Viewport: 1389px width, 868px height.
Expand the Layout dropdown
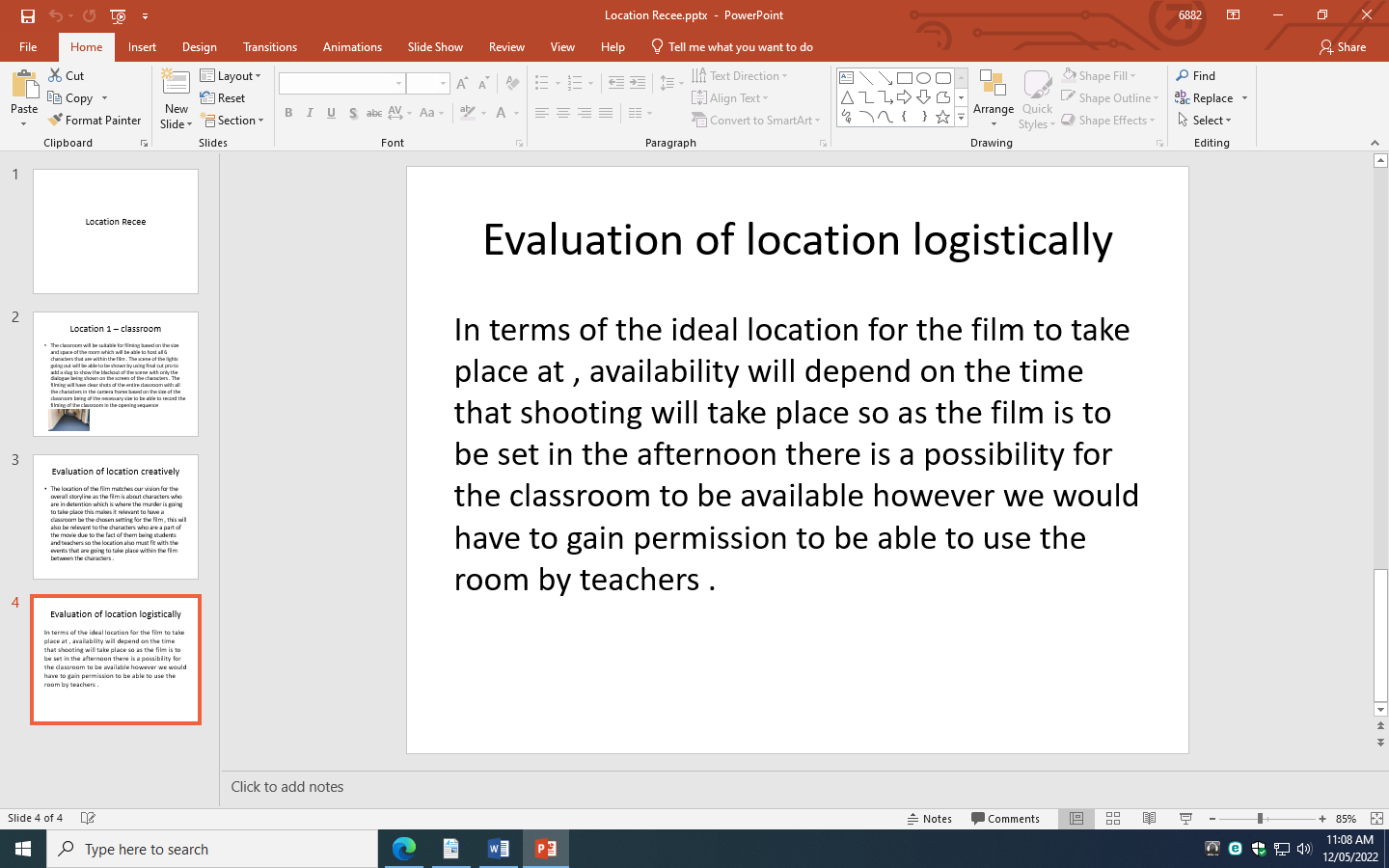[x=231, y=76]
